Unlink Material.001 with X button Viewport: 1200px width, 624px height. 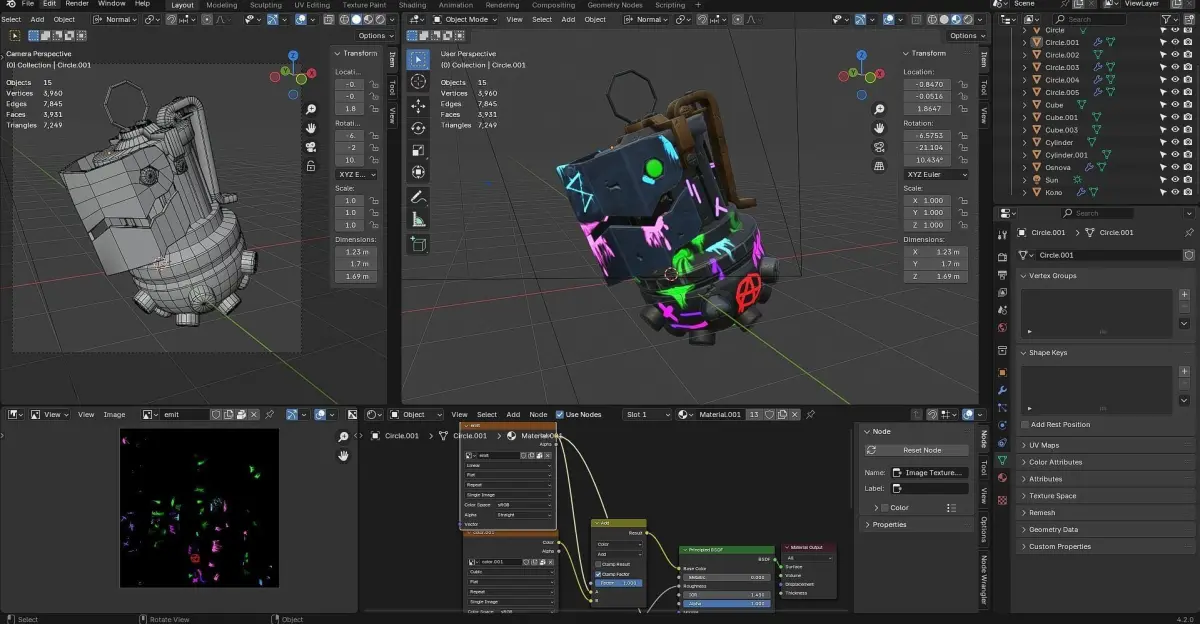(796, 414)
